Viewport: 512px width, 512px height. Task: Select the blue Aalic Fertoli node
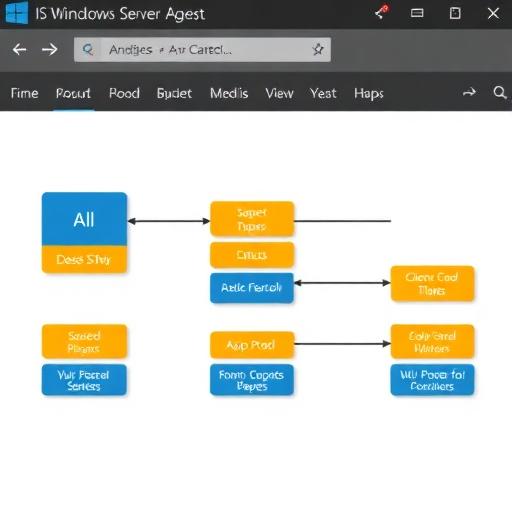pyautogui.click(x=252, y=288)
